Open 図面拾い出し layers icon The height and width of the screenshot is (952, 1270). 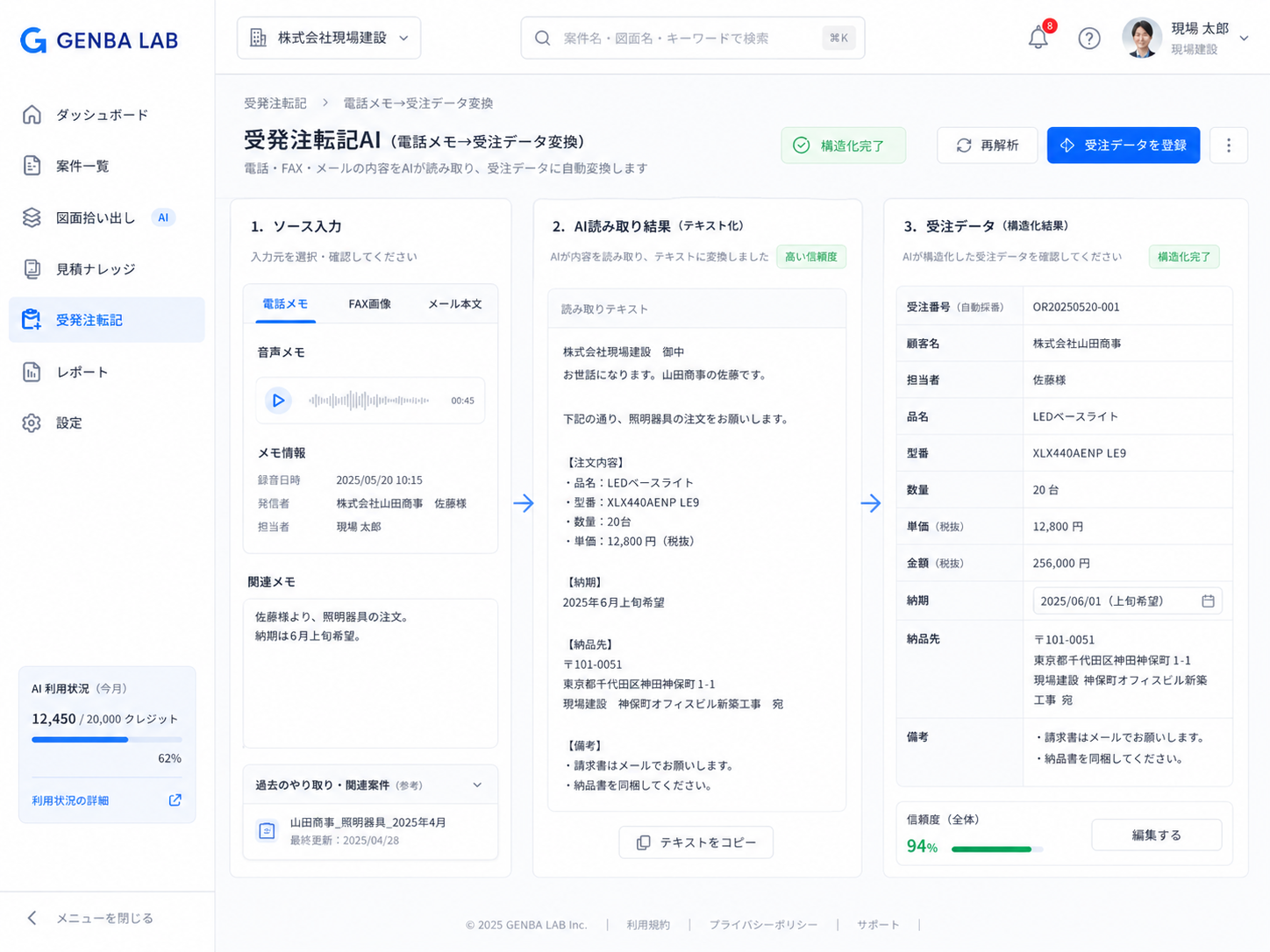(32, 217)
